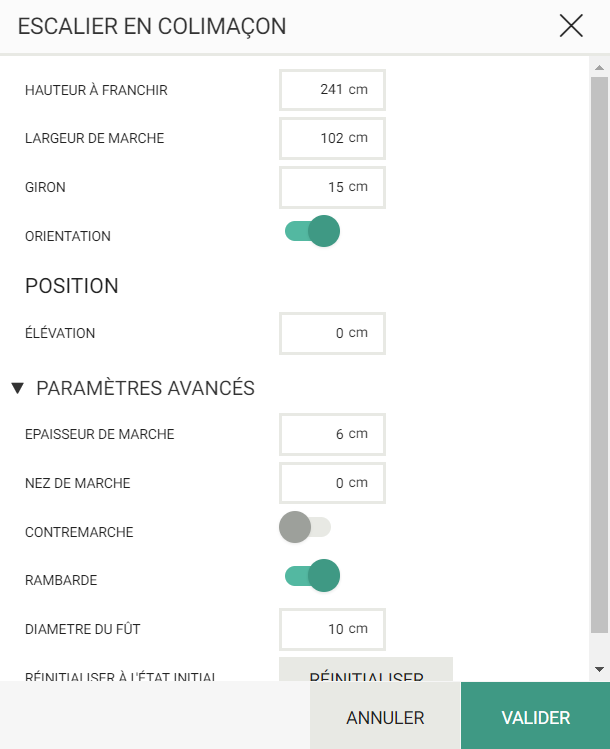Toggle the Orientation switch
This screenshot has height=749, width=610.
point(312,231)
